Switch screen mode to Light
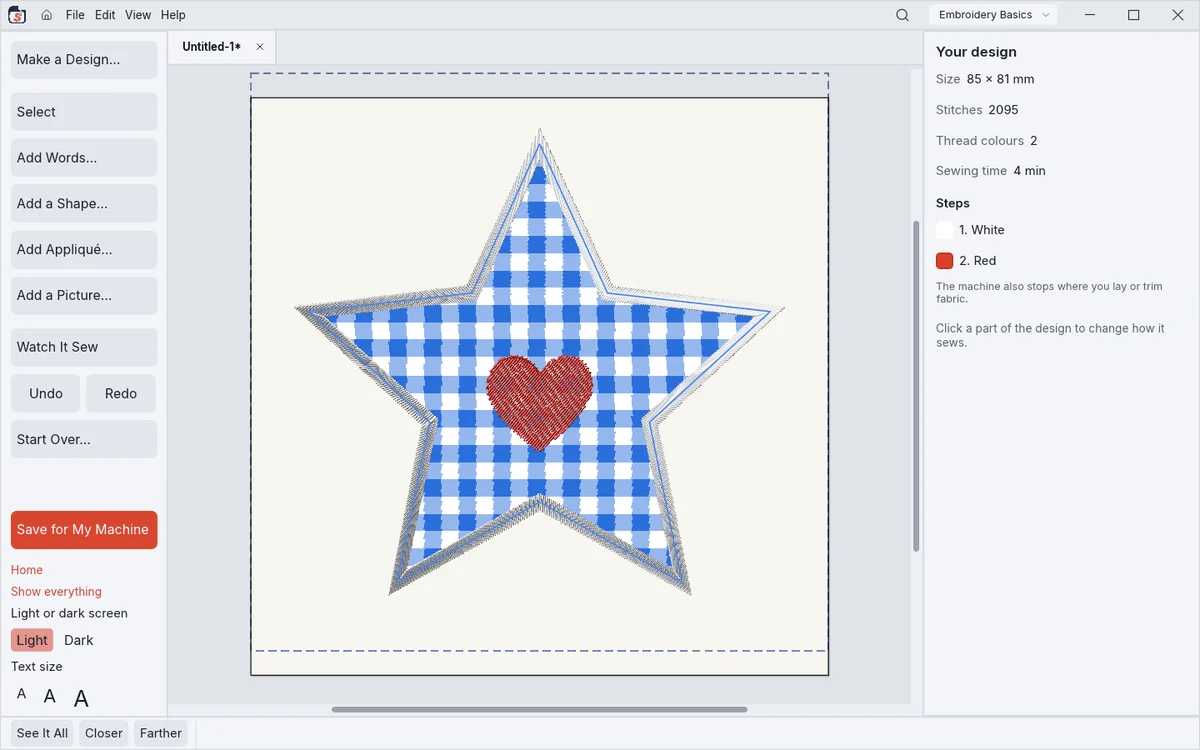Image resolution: width=1200 pixels, height=750 pixels. pos(32,640)
